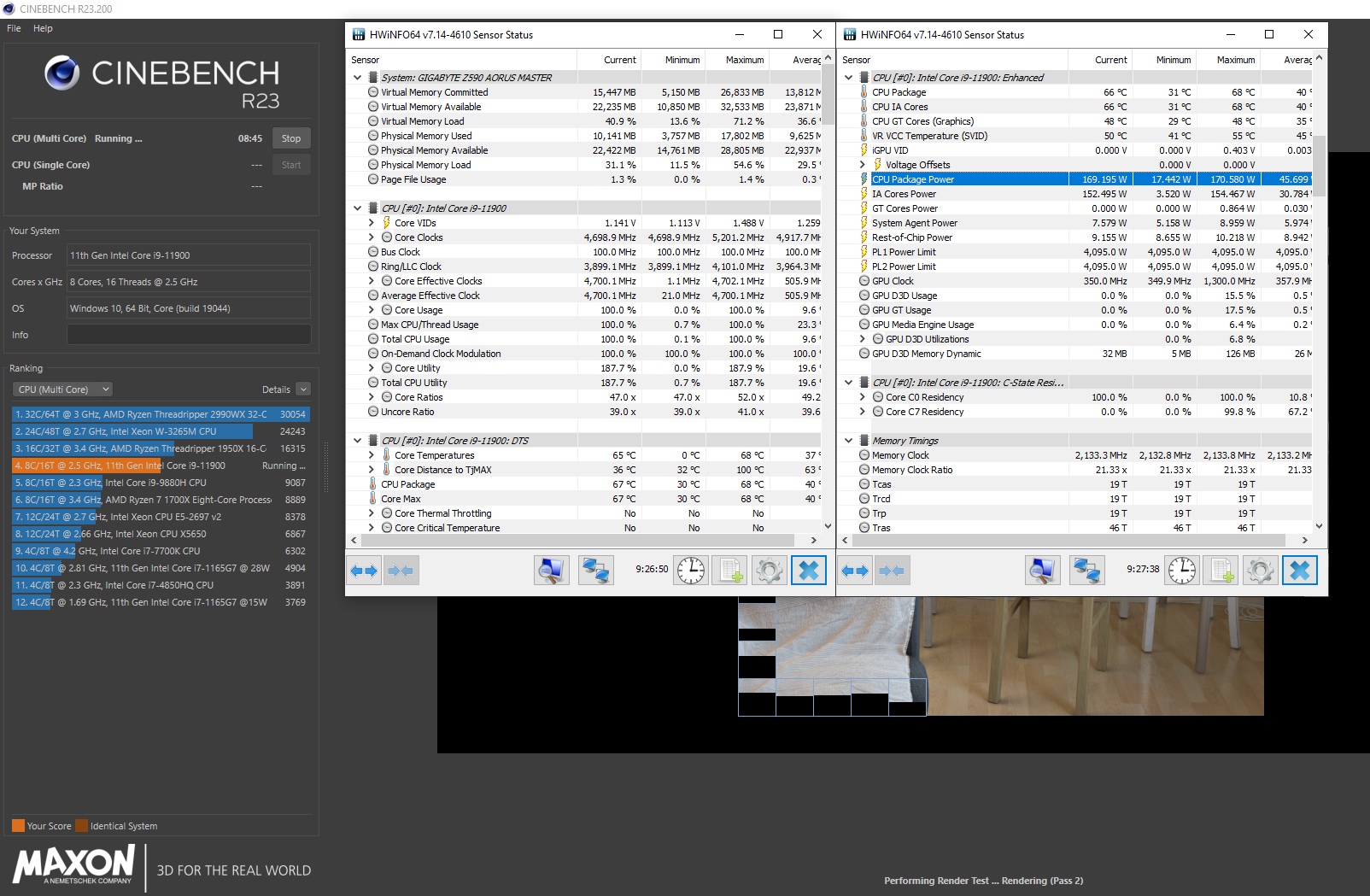Click the monitor-with-magnifier icon in right HWiNFO window
The width and height of the screenshot is (1370, 896).
point(1043,570)
